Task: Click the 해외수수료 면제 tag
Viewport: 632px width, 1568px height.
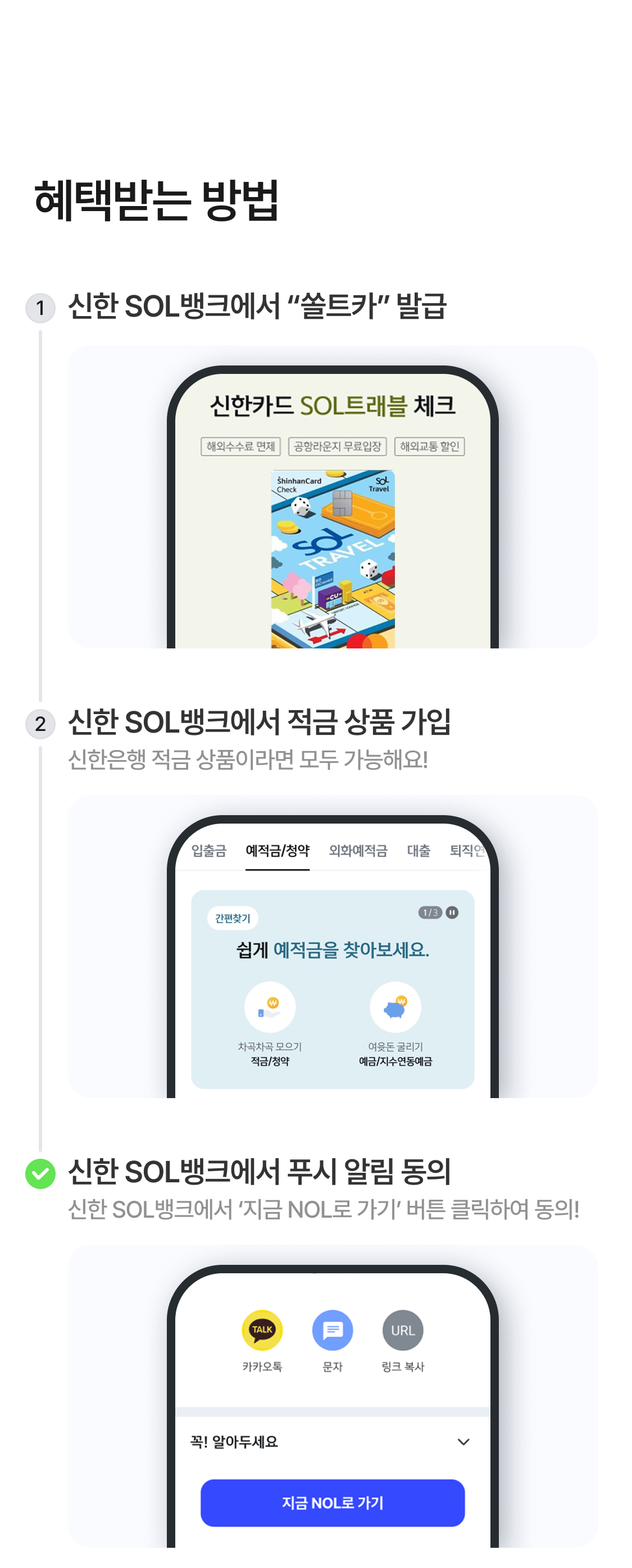Action: pyautogui.click(x=240, y=446)
